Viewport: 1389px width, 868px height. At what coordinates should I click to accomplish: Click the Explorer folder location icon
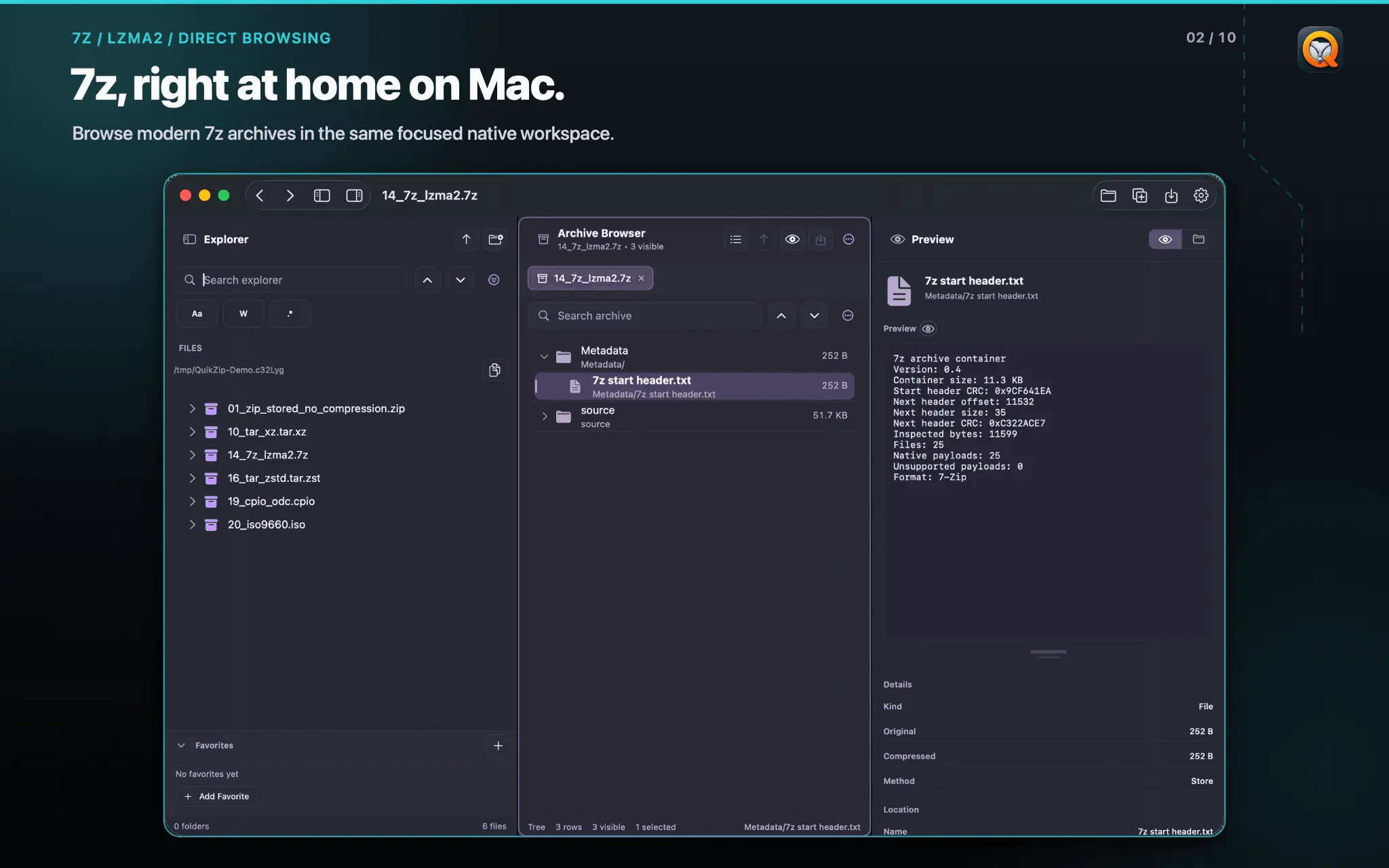tap(496, 239)
